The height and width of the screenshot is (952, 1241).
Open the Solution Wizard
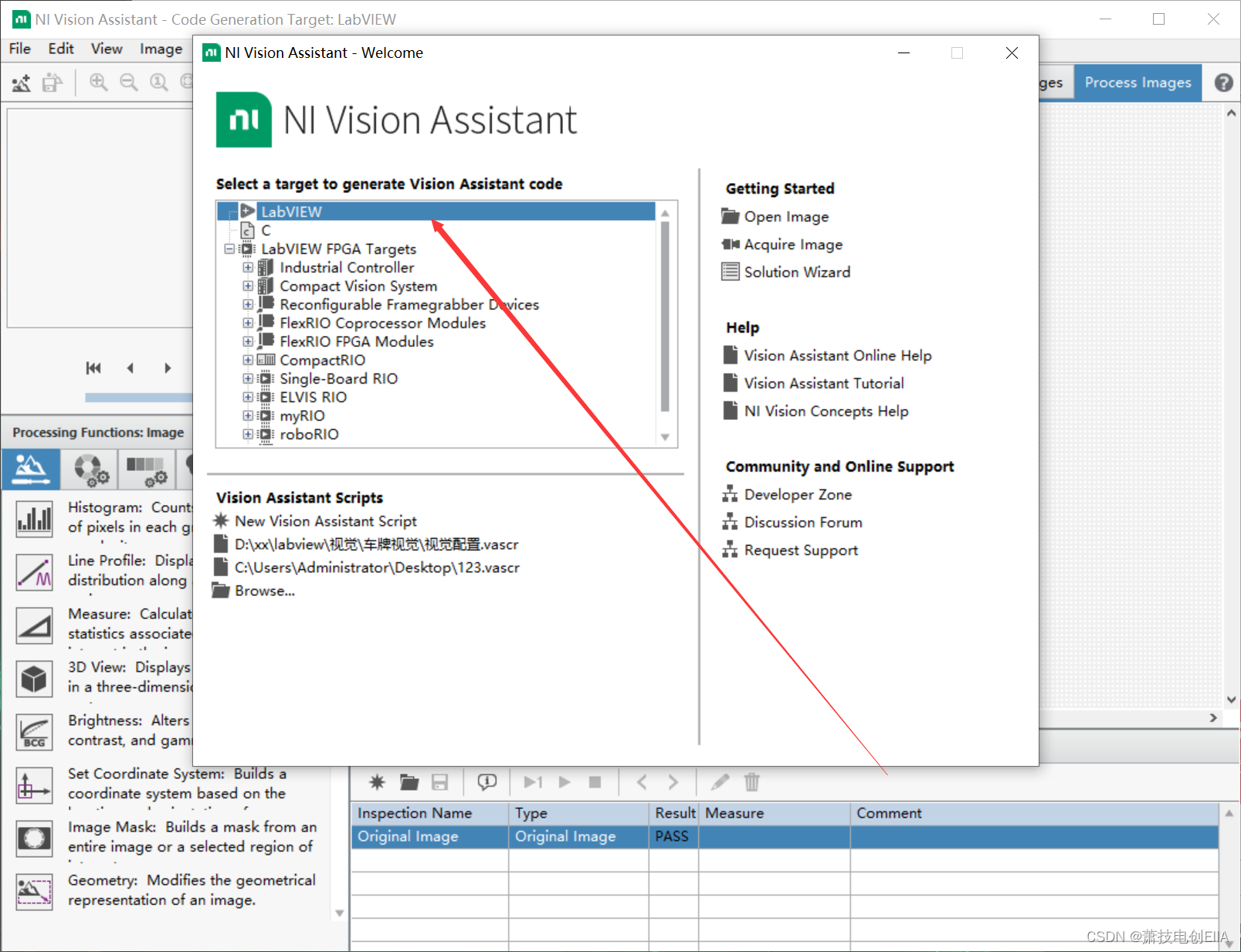797,272
